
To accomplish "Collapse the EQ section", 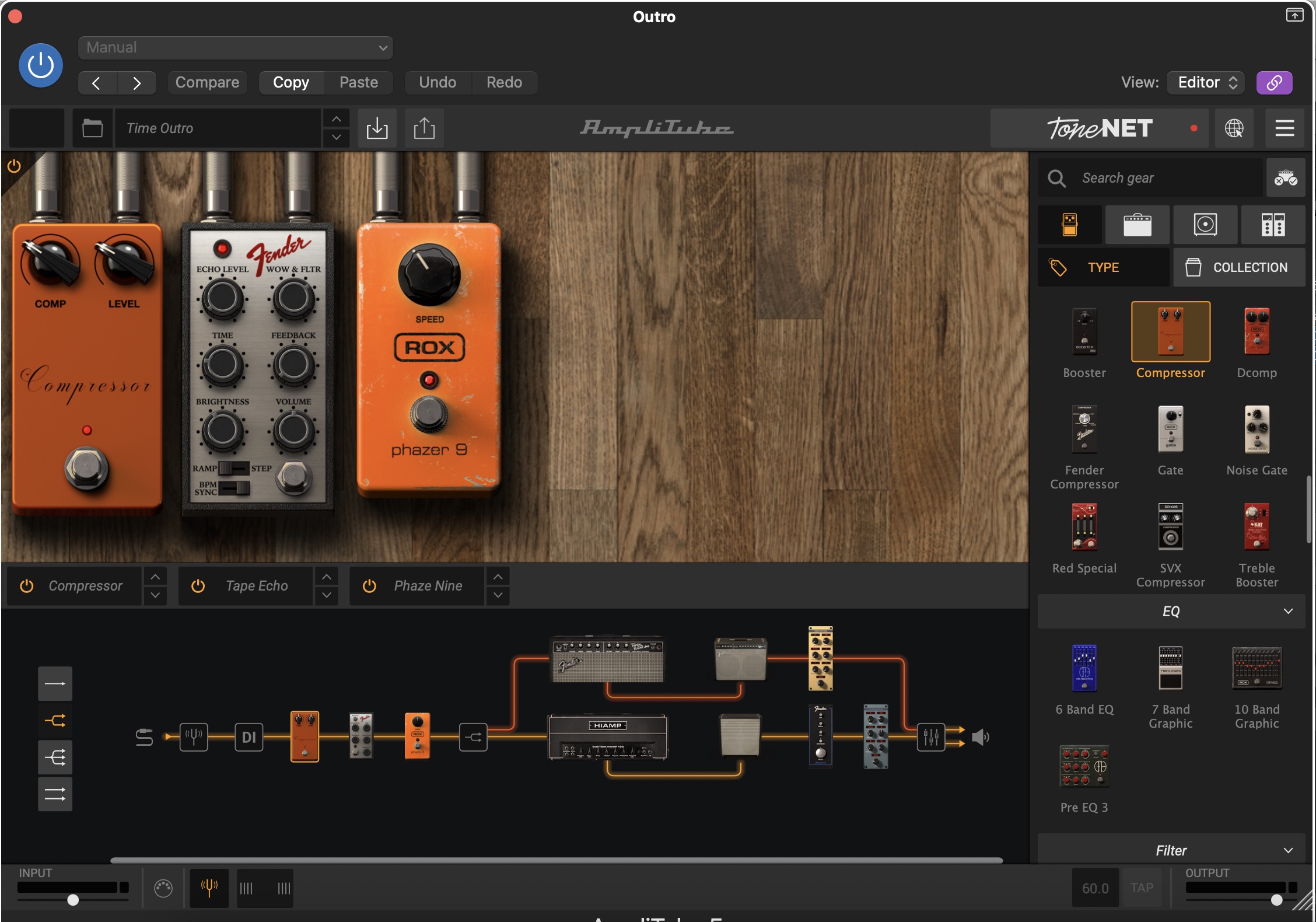I will [1171, 612].
